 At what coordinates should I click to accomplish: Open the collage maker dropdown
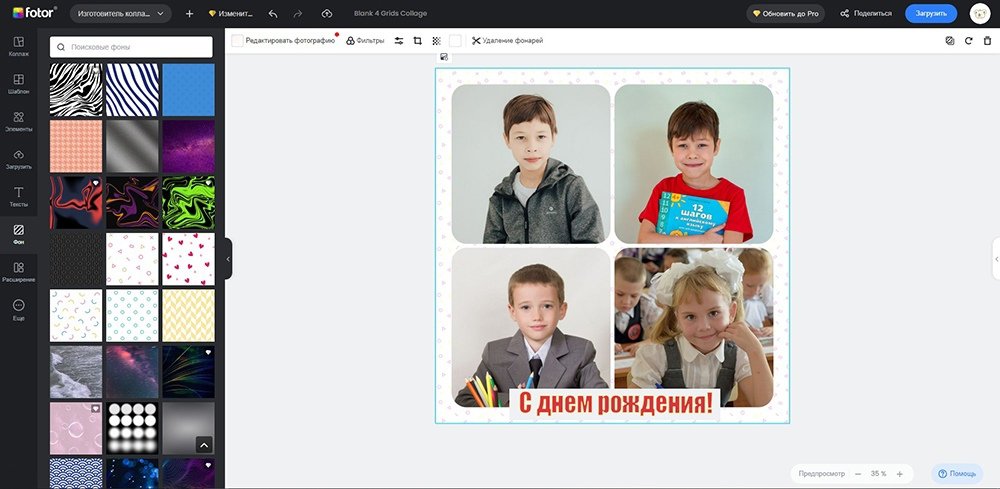point(121,13)
